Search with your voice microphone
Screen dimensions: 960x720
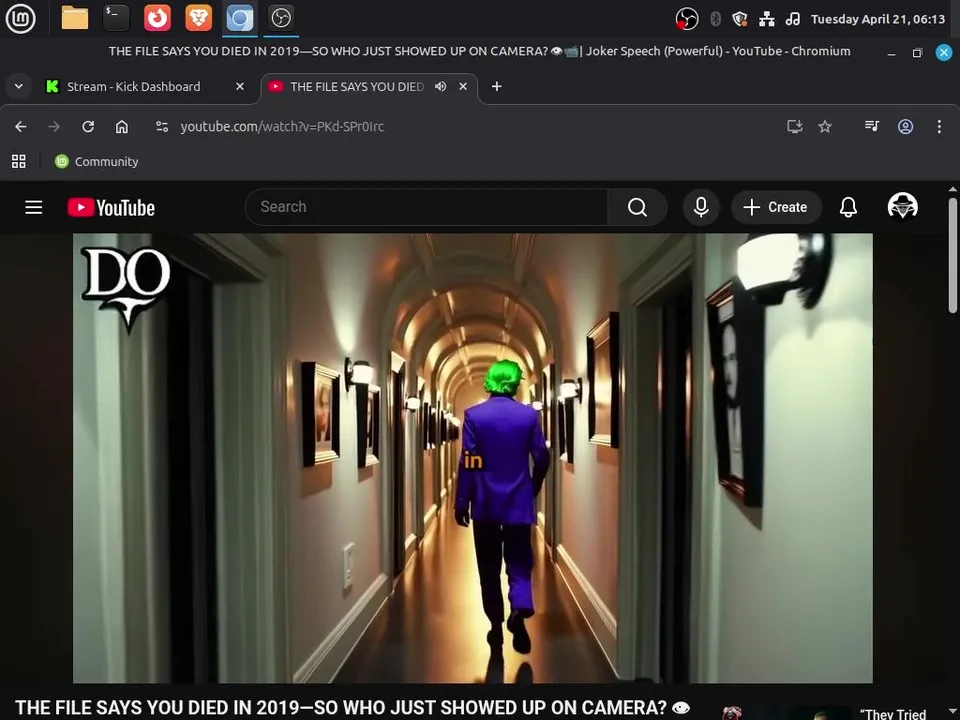pyautogui.click(x=701, y=207)
